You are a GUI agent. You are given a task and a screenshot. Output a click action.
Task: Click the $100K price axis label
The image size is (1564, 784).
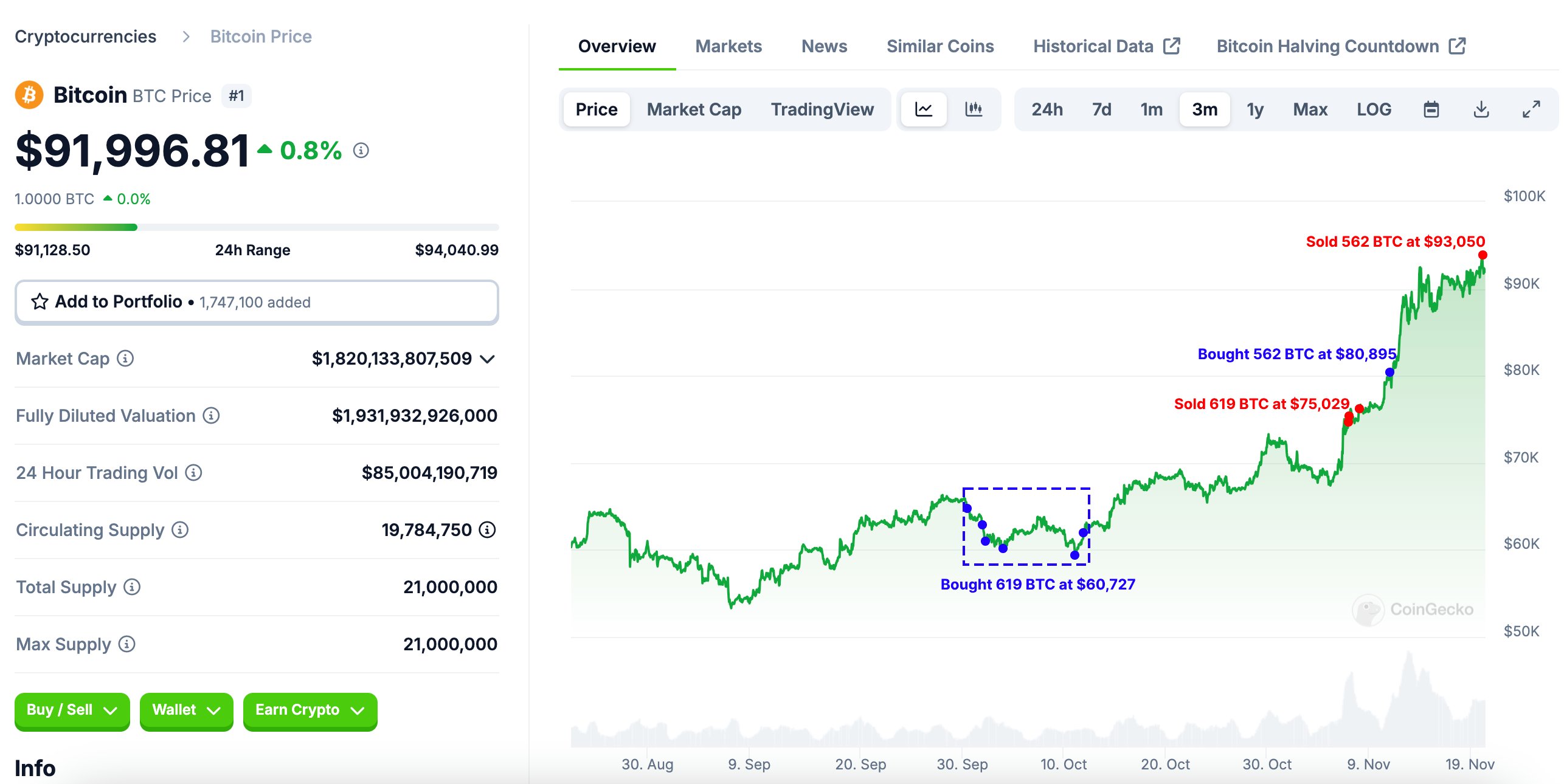click(1524, 196)
